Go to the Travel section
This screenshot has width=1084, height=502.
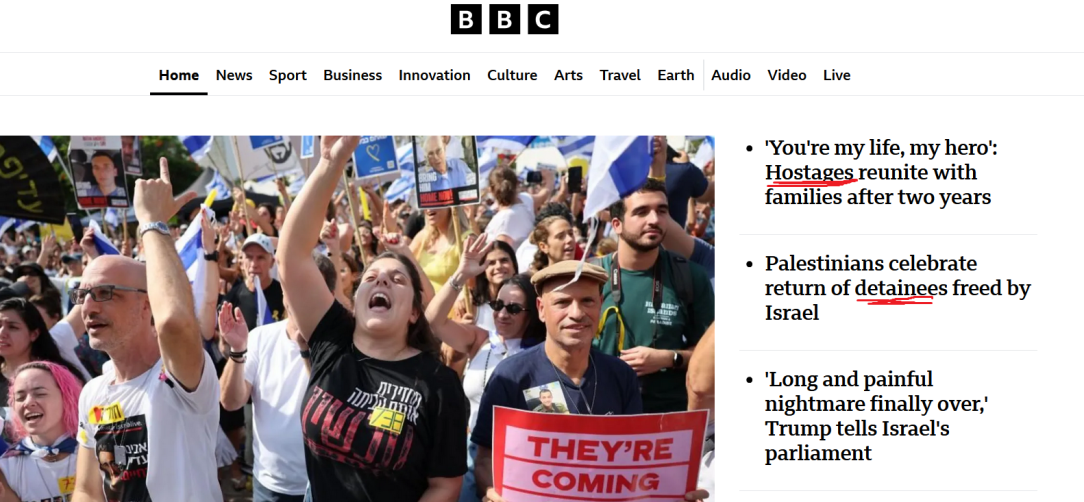(620, 75)
